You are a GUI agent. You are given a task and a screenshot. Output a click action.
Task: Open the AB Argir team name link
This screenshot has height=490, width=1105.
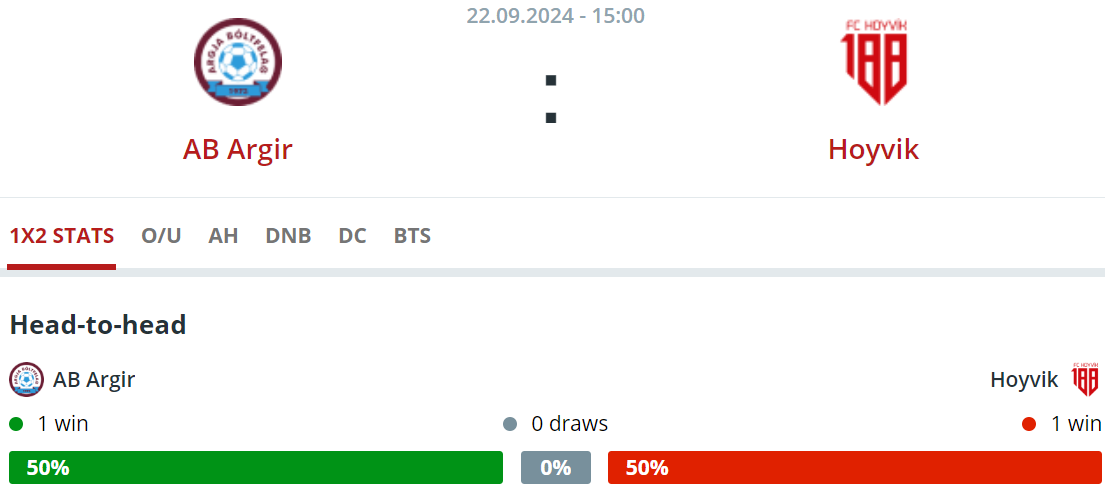click(x=237, y=149)
